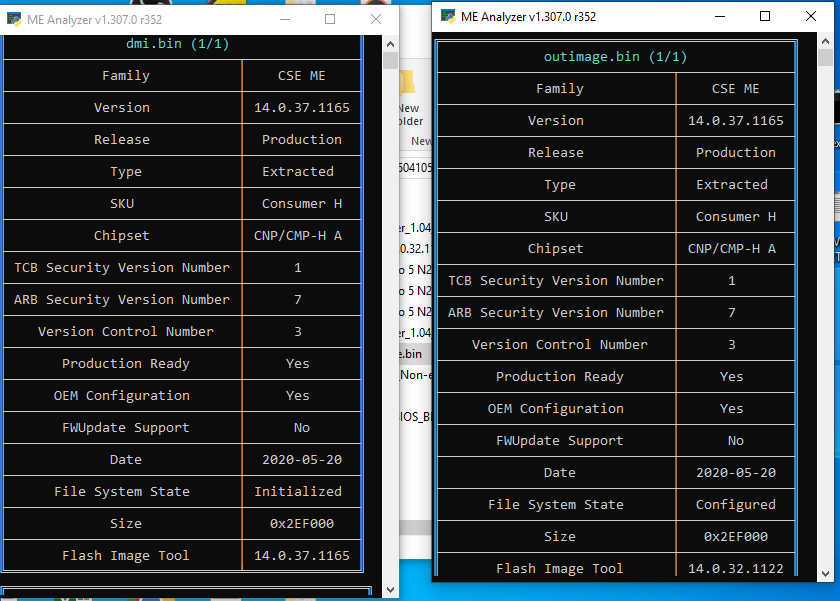Click Flash Image Tool value 14.0.32.1122

736,568
